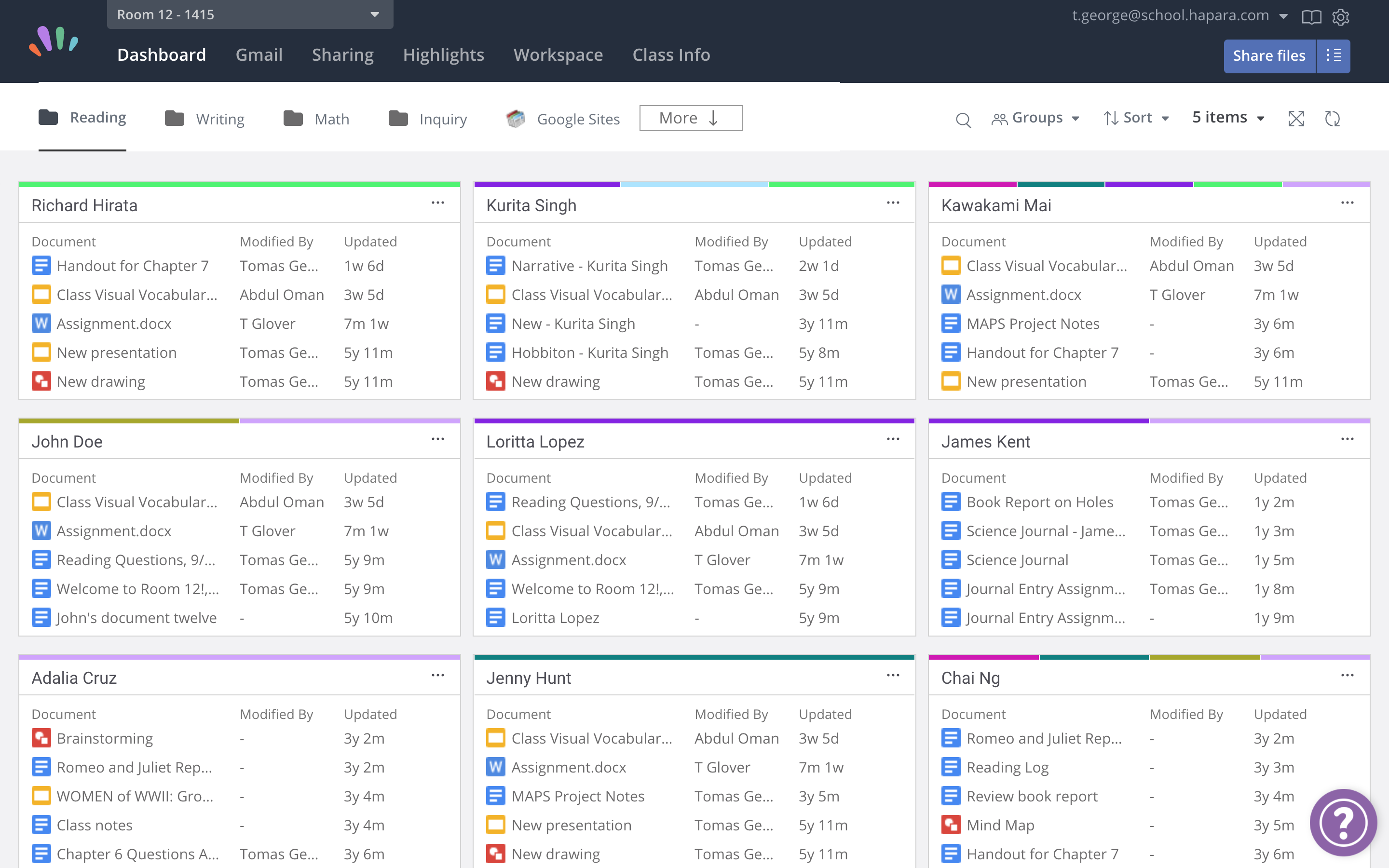Expand the 5 items dropdown
1389x868 pixels.
pyautogui.click(x=1228, y=117)
